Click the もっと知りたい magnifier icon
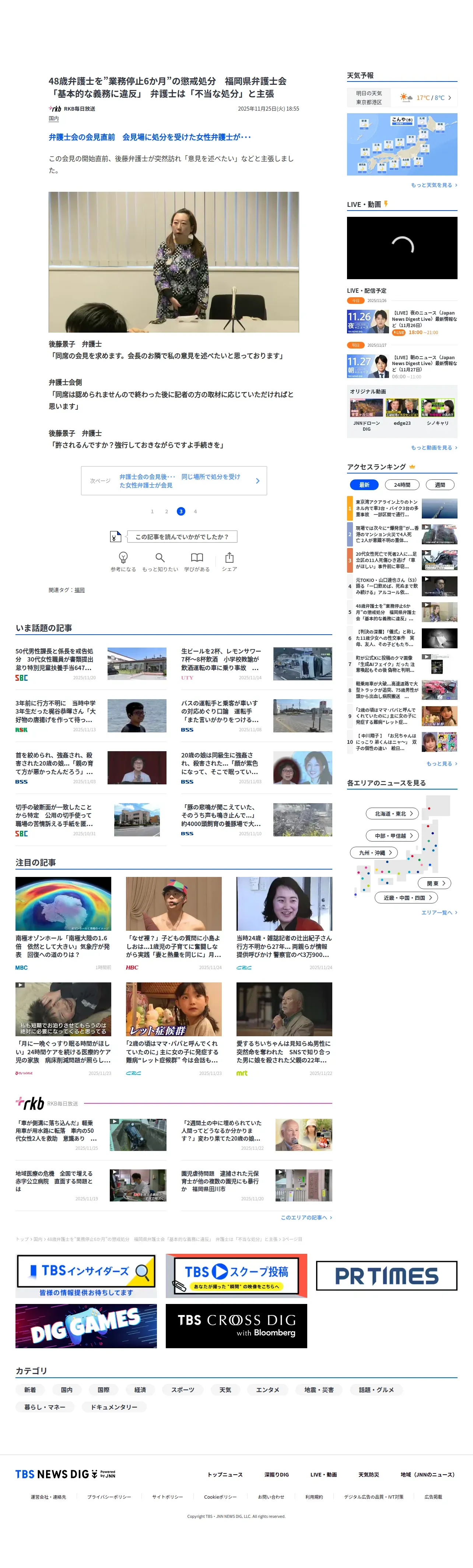Viewport: 473px width, 1568px height. point(160,557)
